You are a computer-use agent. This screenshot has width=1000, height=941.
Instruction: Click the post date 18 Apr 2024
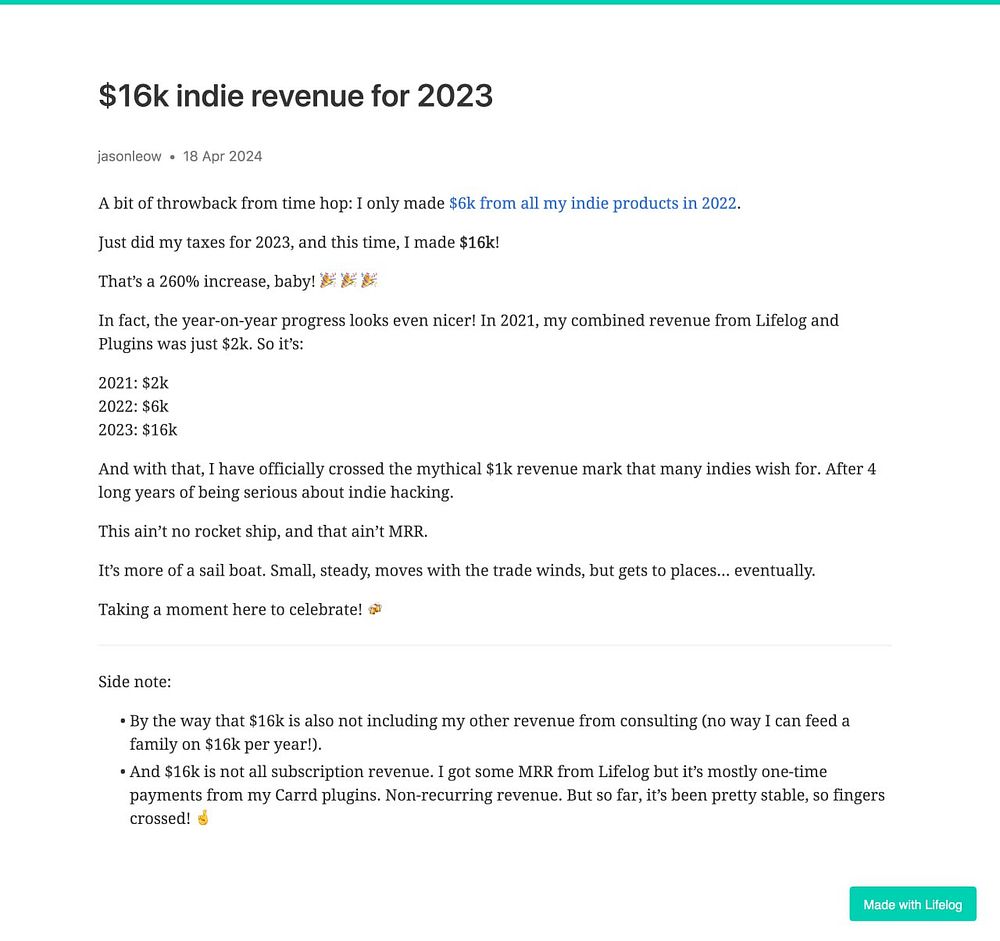(x=222, y=156)
